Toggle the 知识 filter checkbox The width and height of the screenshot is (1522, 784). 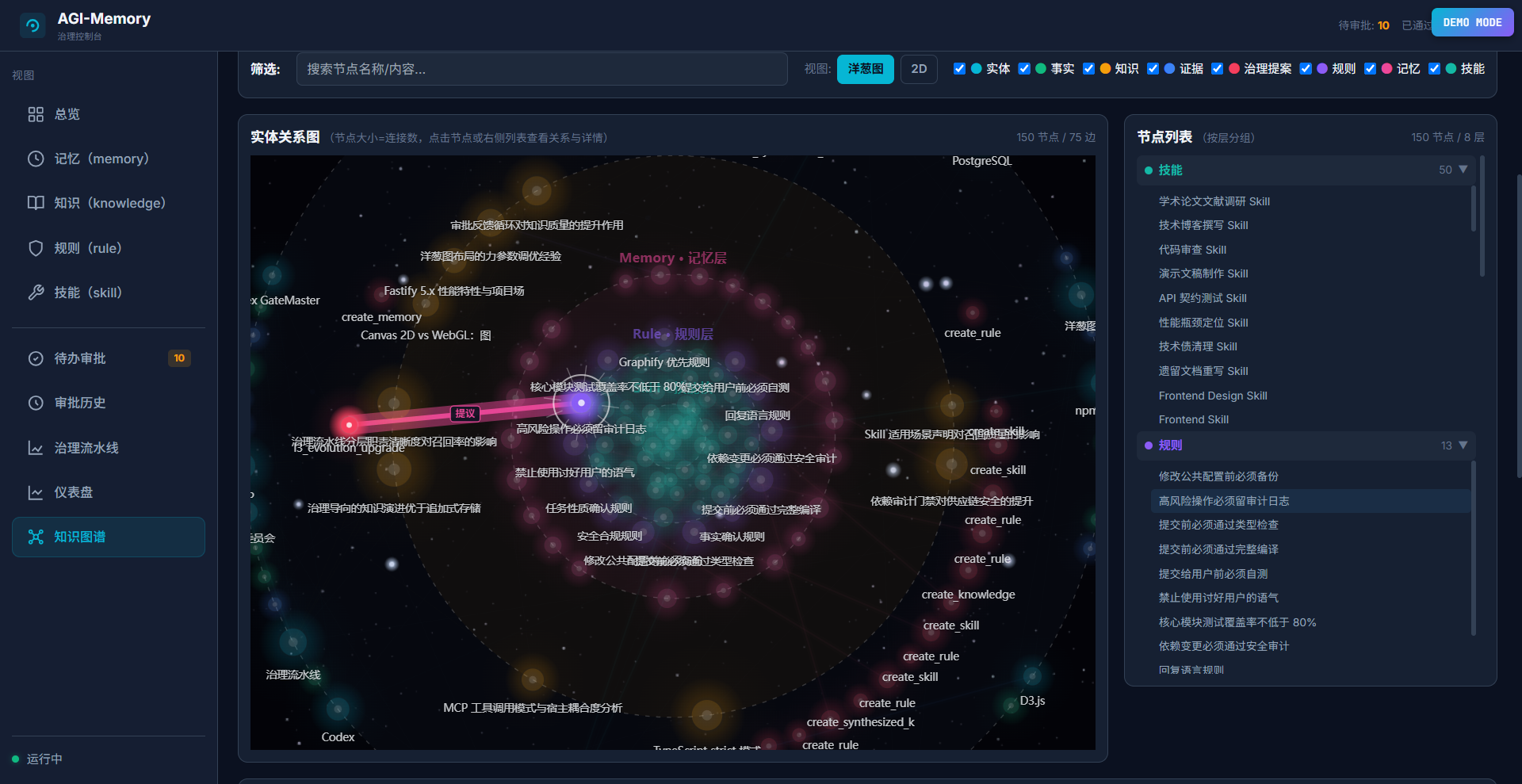[x=1088, y=68]
